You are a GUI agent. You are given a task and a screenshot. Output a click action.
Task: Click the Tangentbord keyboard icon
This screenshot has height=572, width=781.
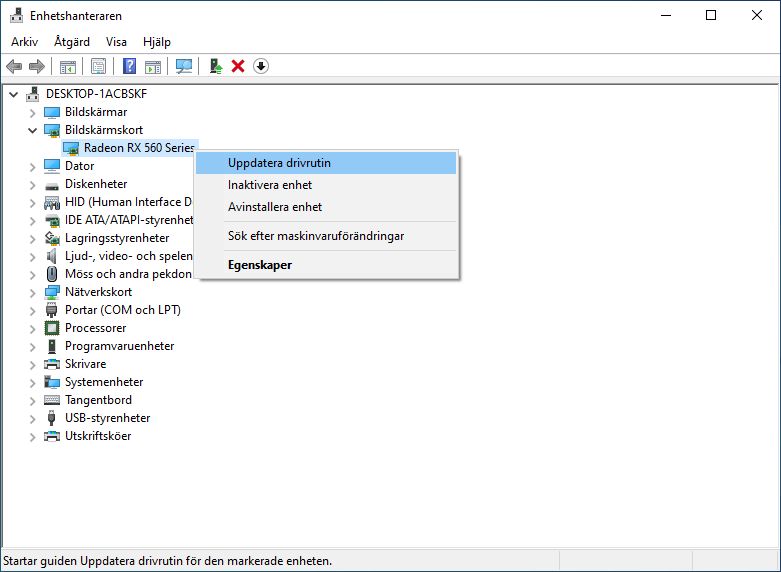[x=52, y=400]
